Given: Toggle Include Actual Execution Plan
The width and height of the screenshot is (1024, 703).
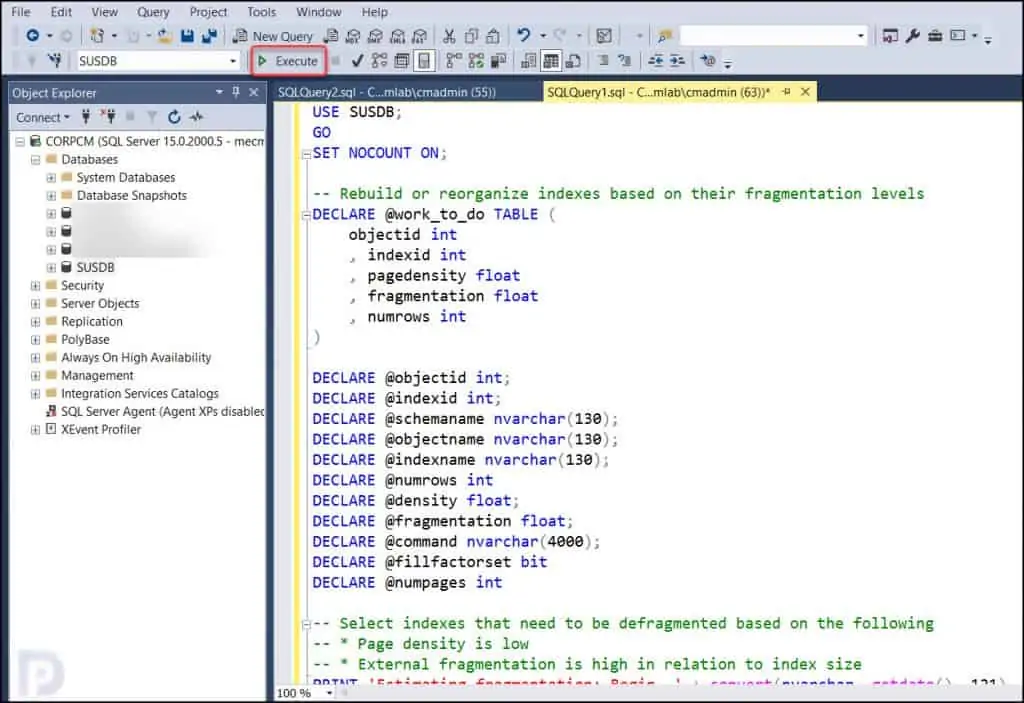Looking at the screenshot, I should (x=453, y=61).
